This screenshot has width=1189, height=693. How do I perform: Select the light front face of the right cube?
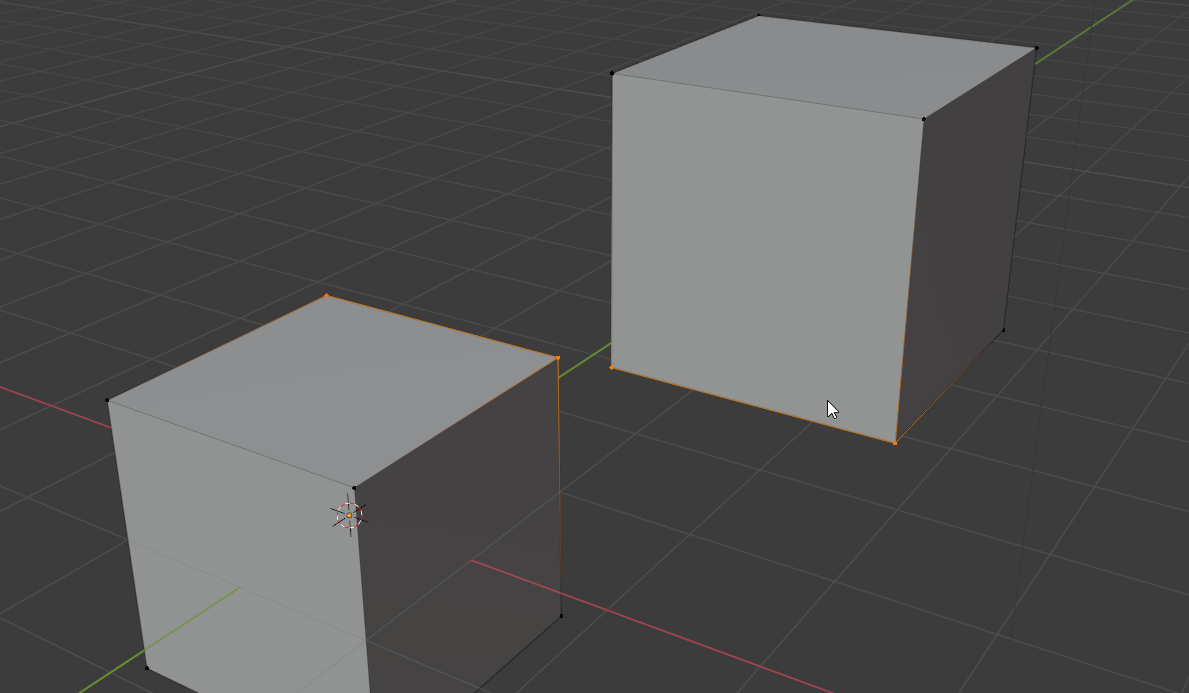coord(762,258)
